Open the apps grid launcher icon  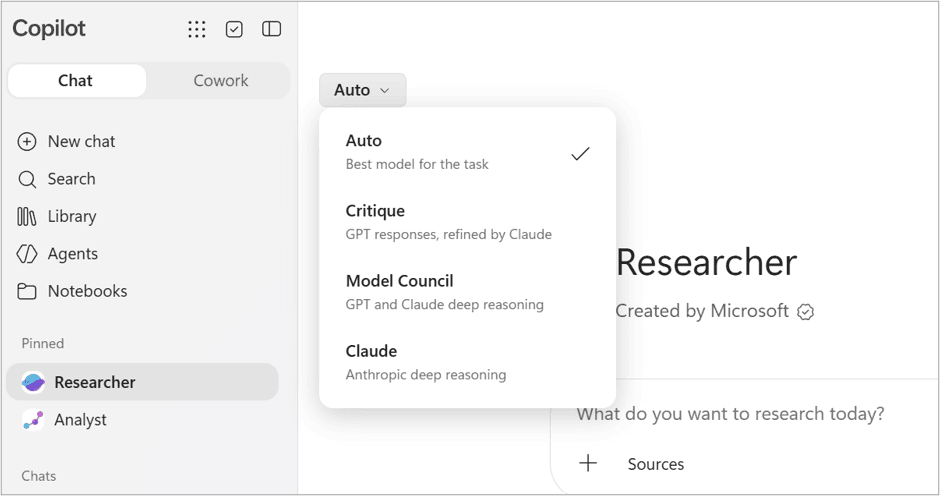coord(197,29)
